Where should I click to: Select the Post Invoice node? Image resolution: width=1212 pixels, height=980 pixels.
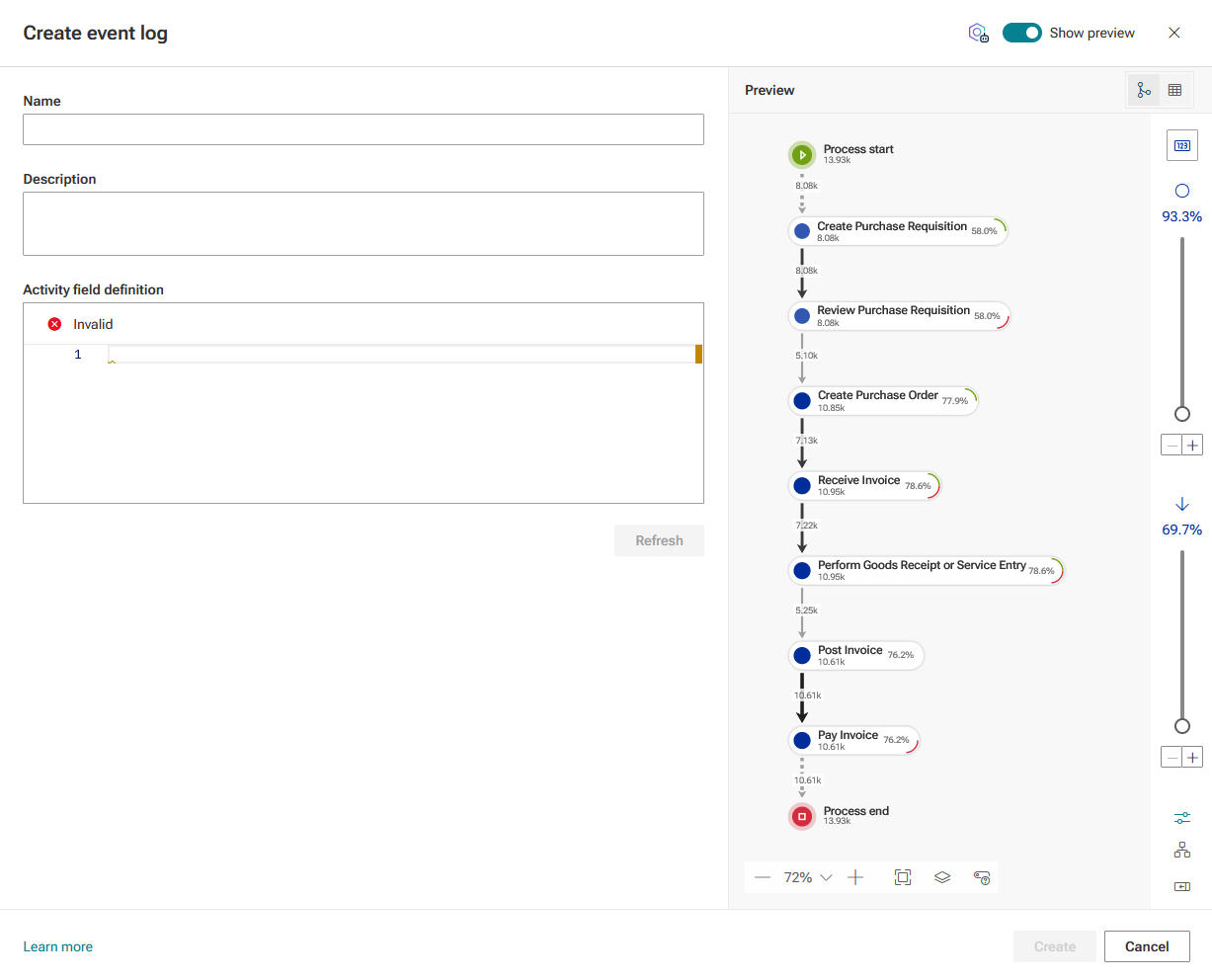pyautogui.click(x=856, y=656)
